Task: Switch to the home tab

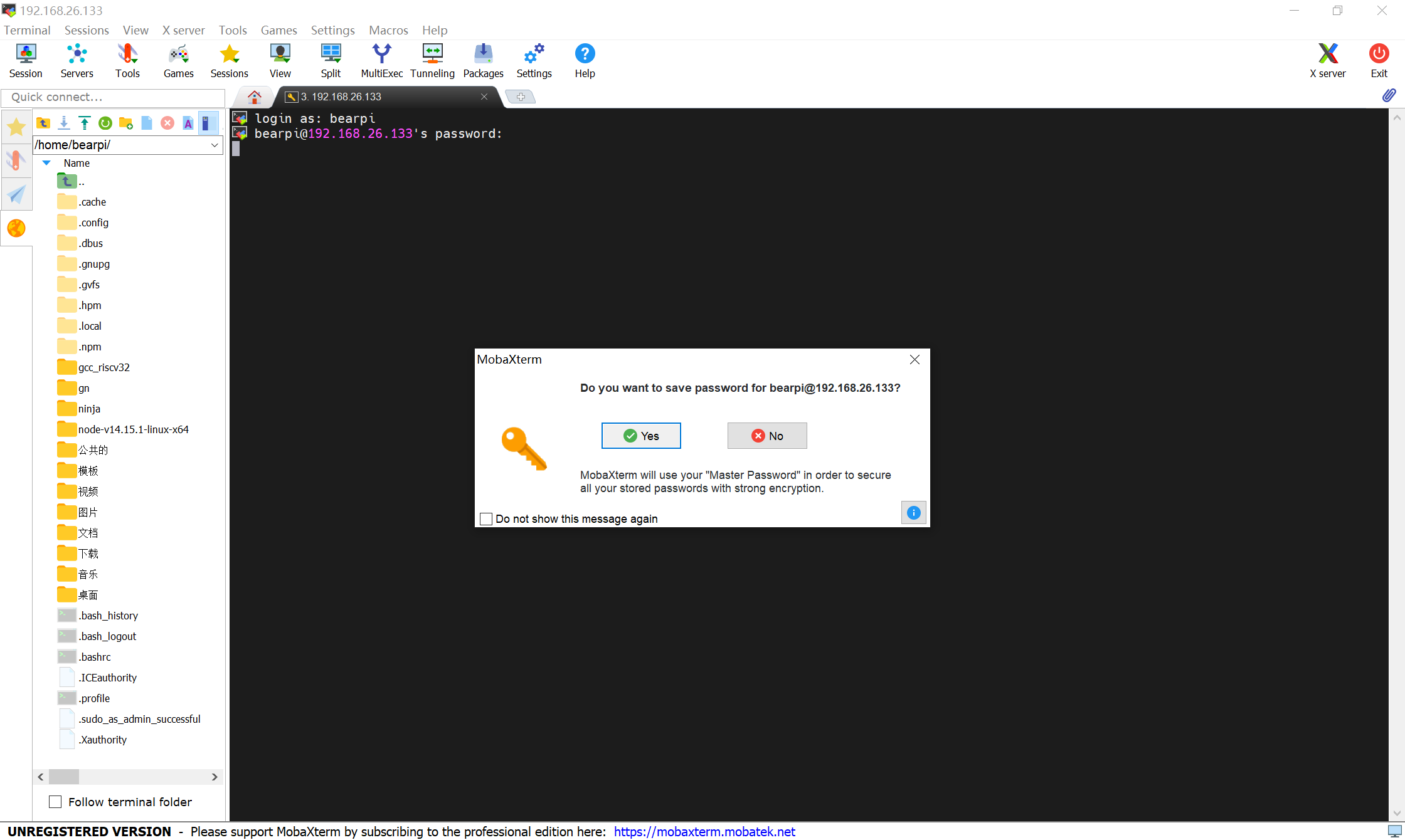Action: 254,97
